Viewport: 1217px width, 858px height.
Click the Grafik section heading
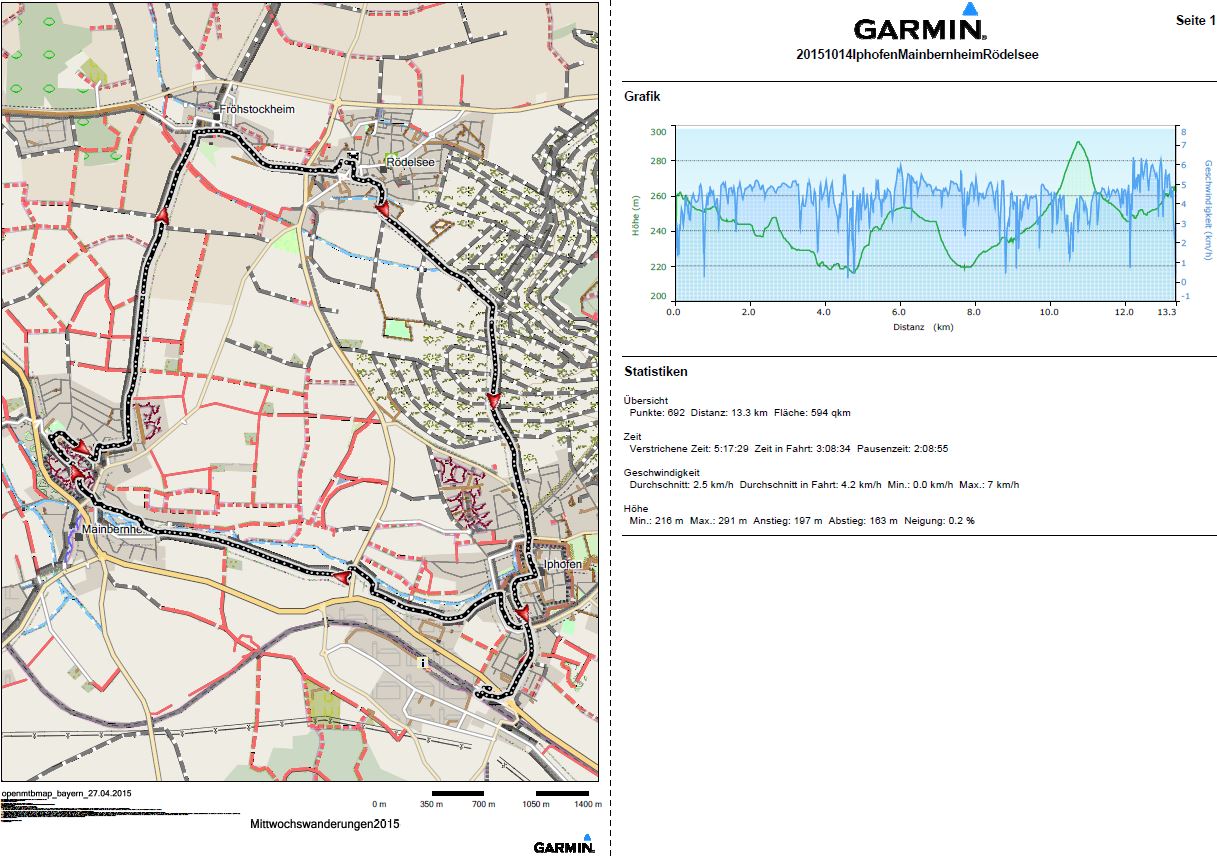coord(642,97)
